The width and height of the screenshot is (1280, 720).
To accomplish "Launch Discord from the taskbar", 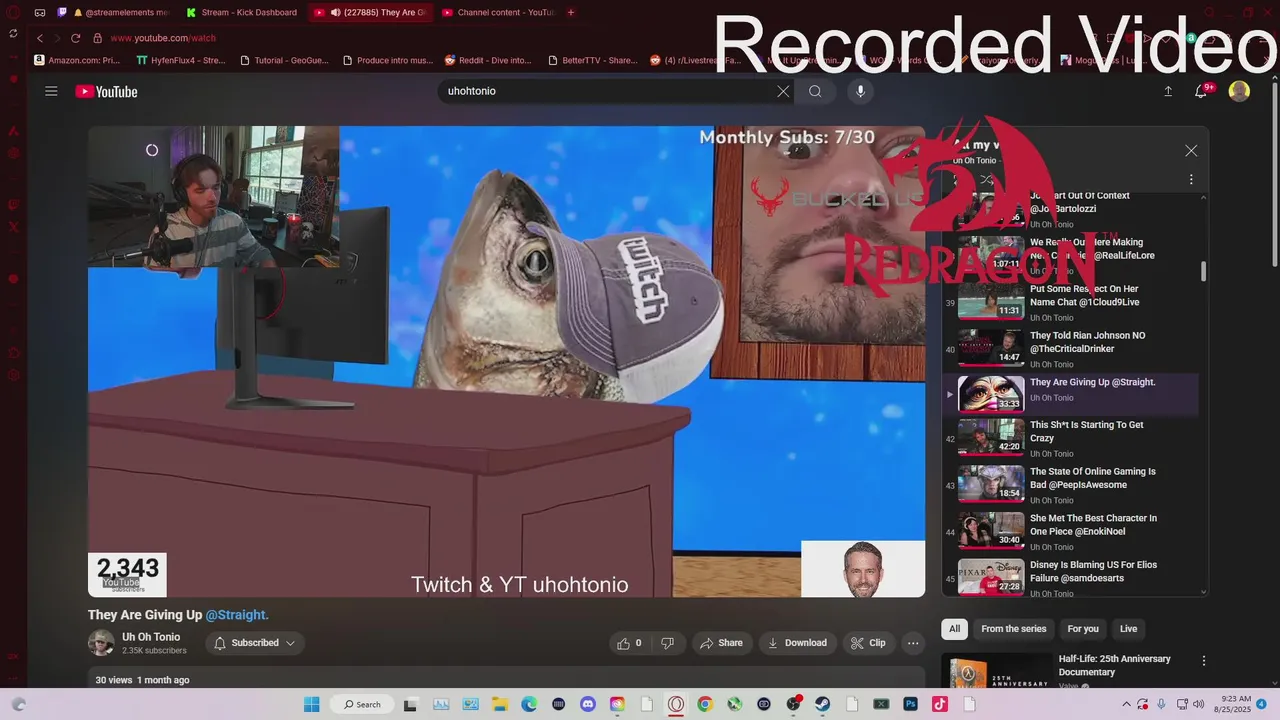I will coord(588,704).
